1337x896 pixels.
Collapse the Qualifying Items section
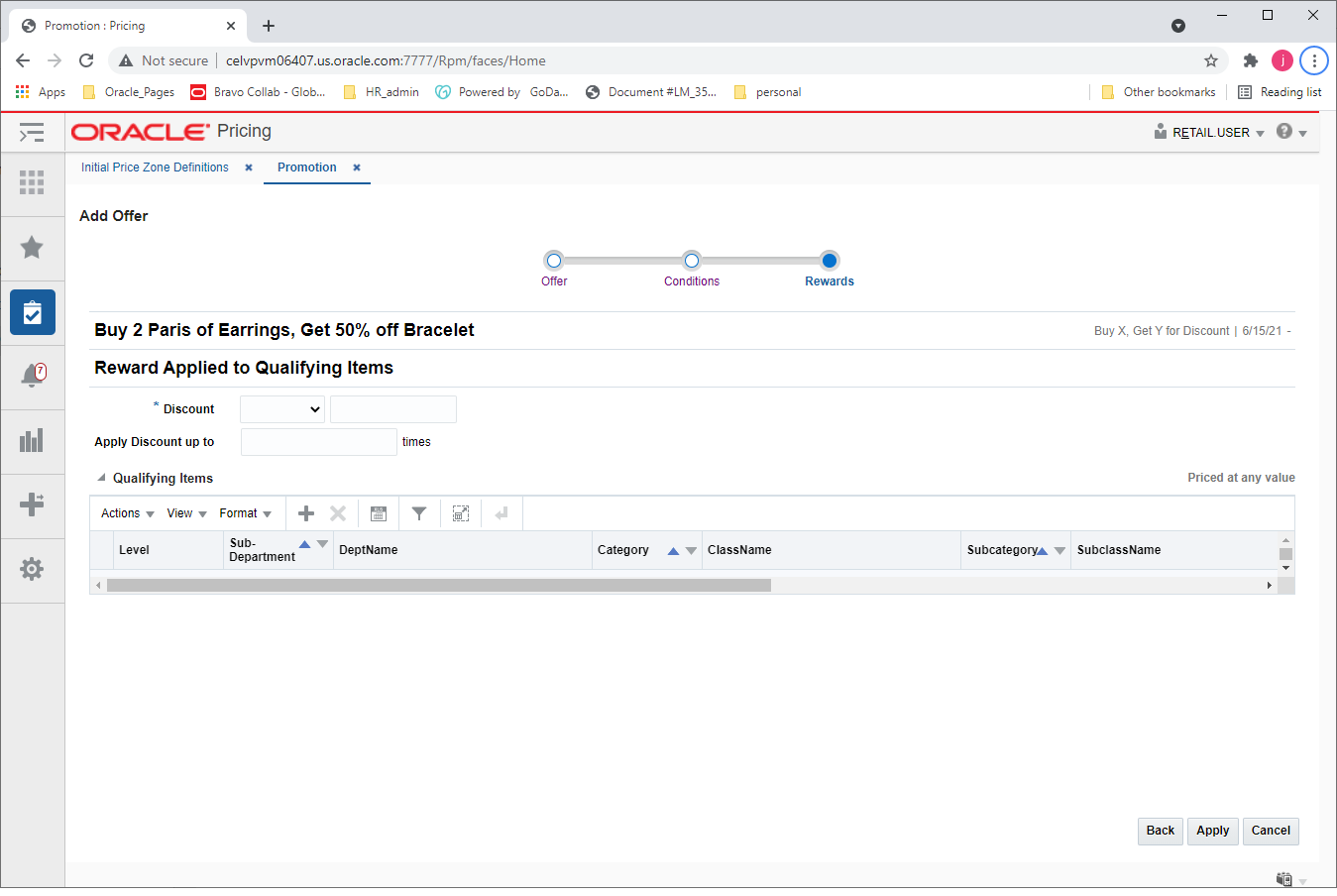101,478
